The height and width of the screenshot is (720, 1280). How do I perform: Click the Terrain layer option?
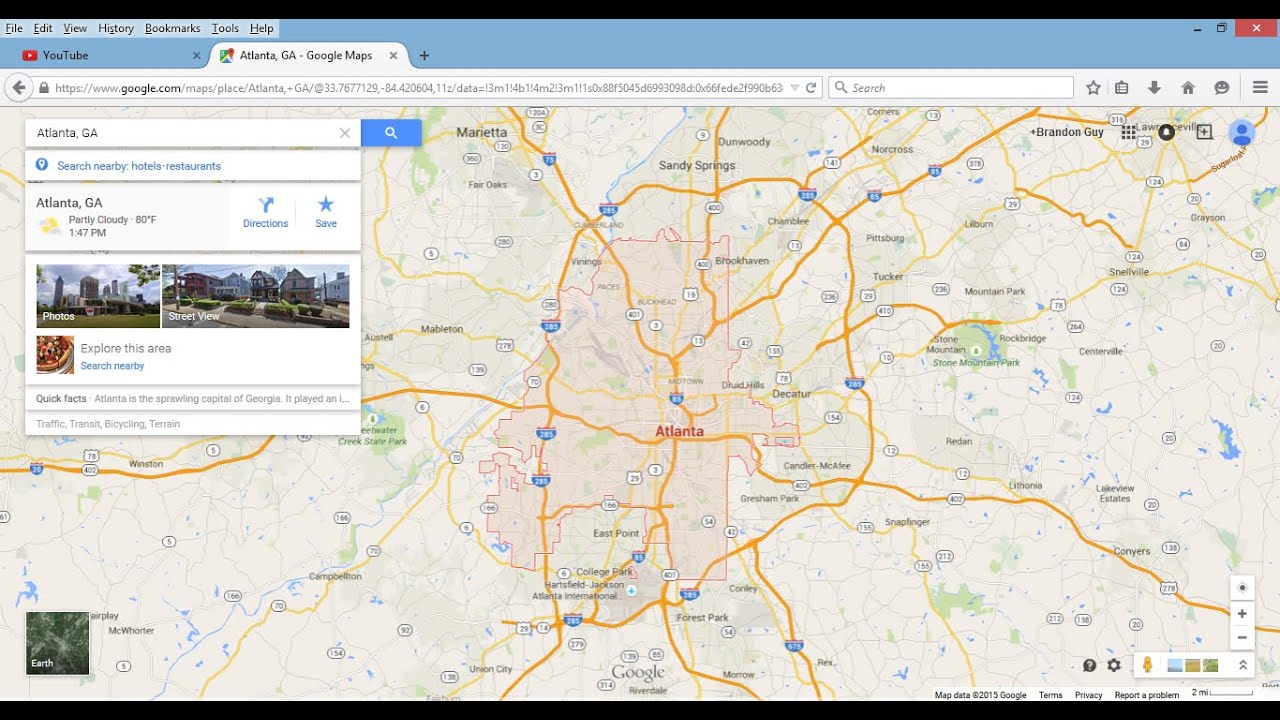(165, 424)
